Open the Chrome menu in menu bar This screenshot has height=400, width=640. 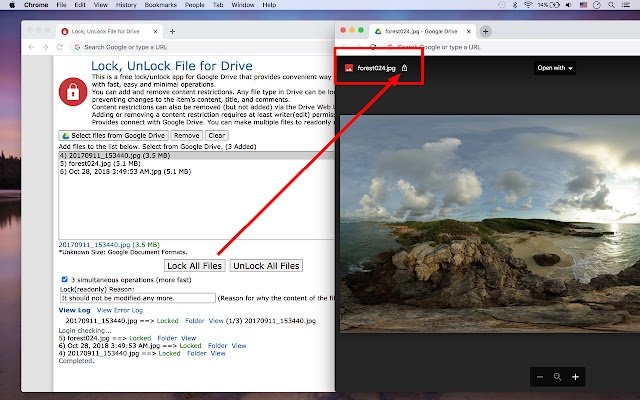tap(36, 5)
